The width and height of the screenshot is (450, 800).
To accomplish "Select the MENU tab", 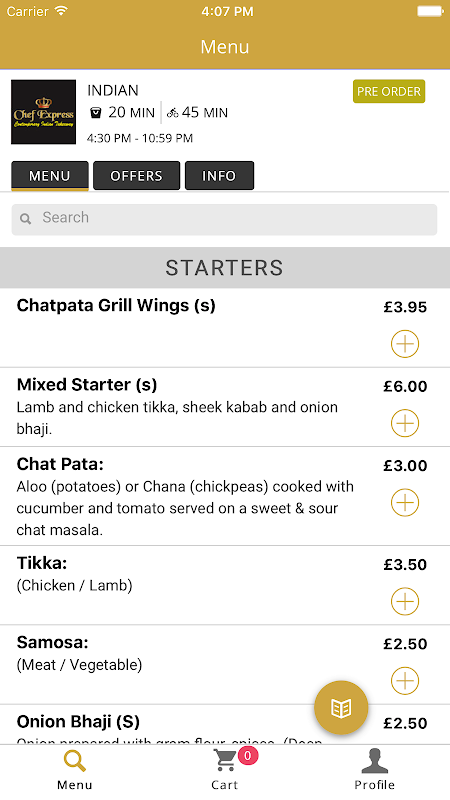I will point(49,176).
